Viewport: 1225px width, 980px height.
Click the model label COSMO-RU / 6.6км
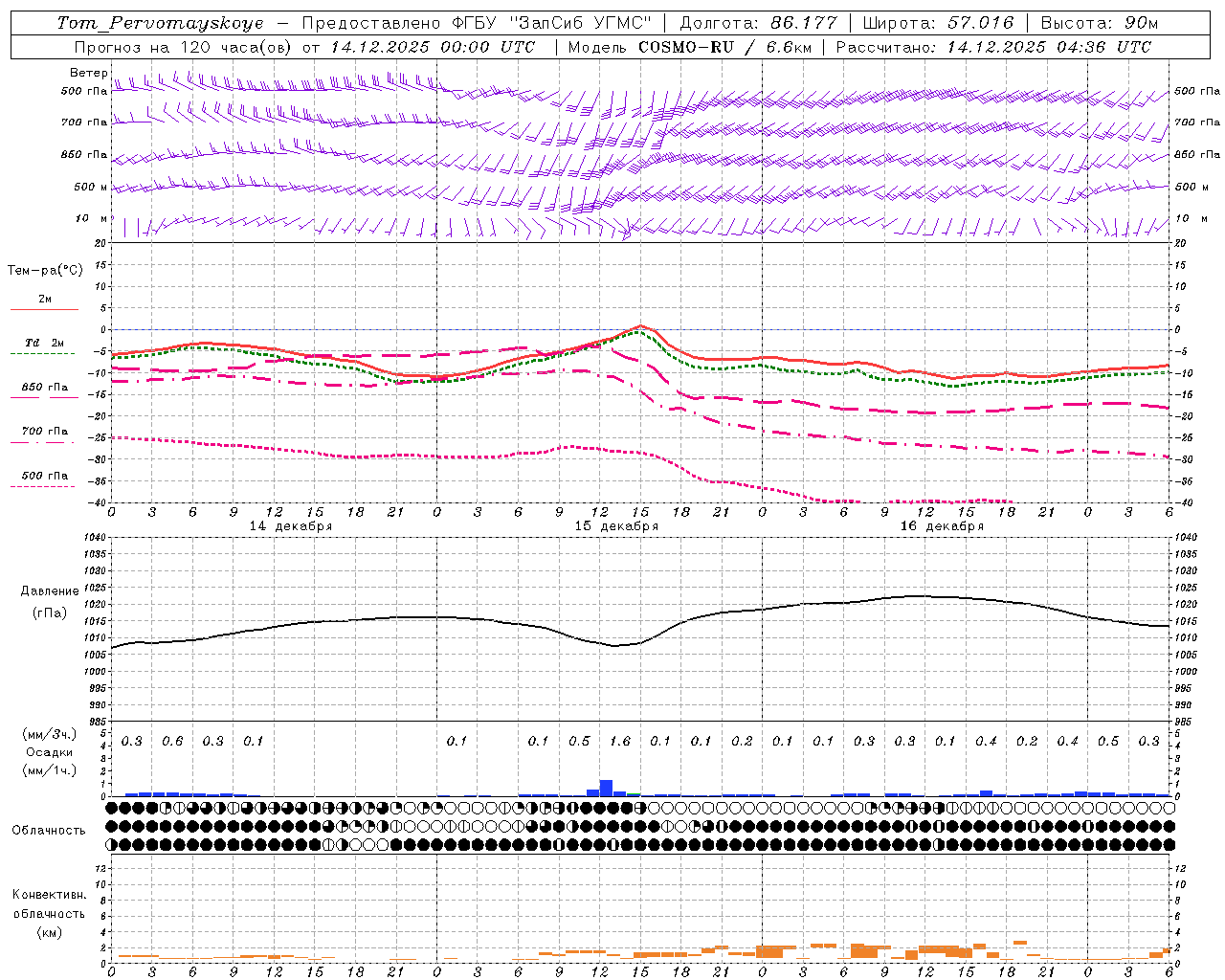(x=724, y=47)
